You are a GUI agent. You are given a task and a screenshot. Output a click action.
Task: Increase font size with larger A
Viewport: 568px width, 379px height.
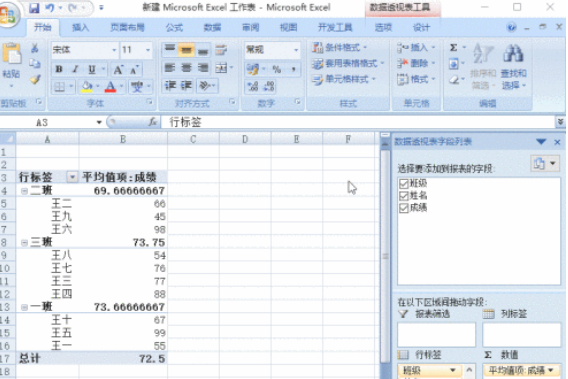118,70
